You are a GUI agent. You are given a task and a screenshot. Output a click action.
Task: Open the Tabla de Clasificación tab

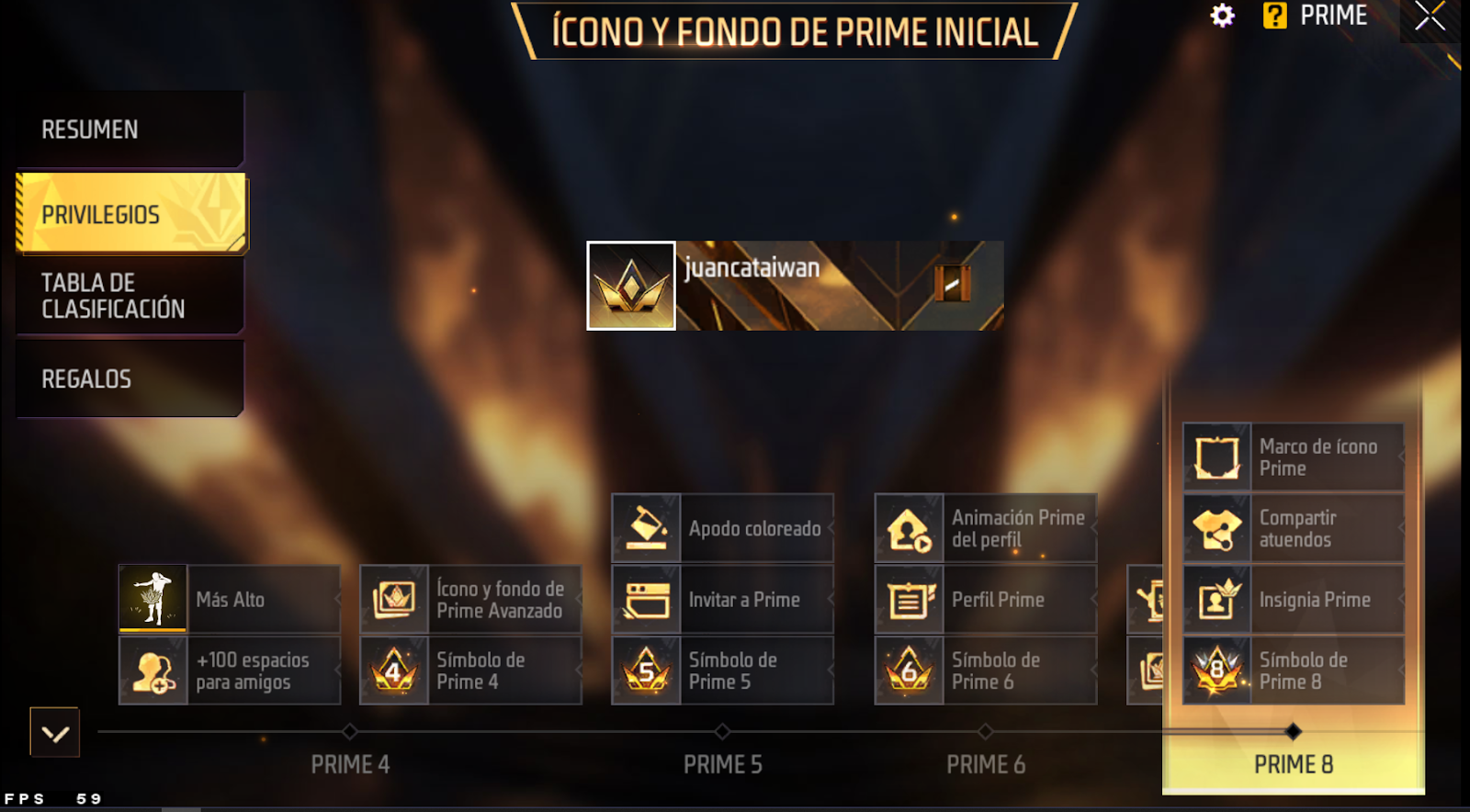[x=130, y=296]
